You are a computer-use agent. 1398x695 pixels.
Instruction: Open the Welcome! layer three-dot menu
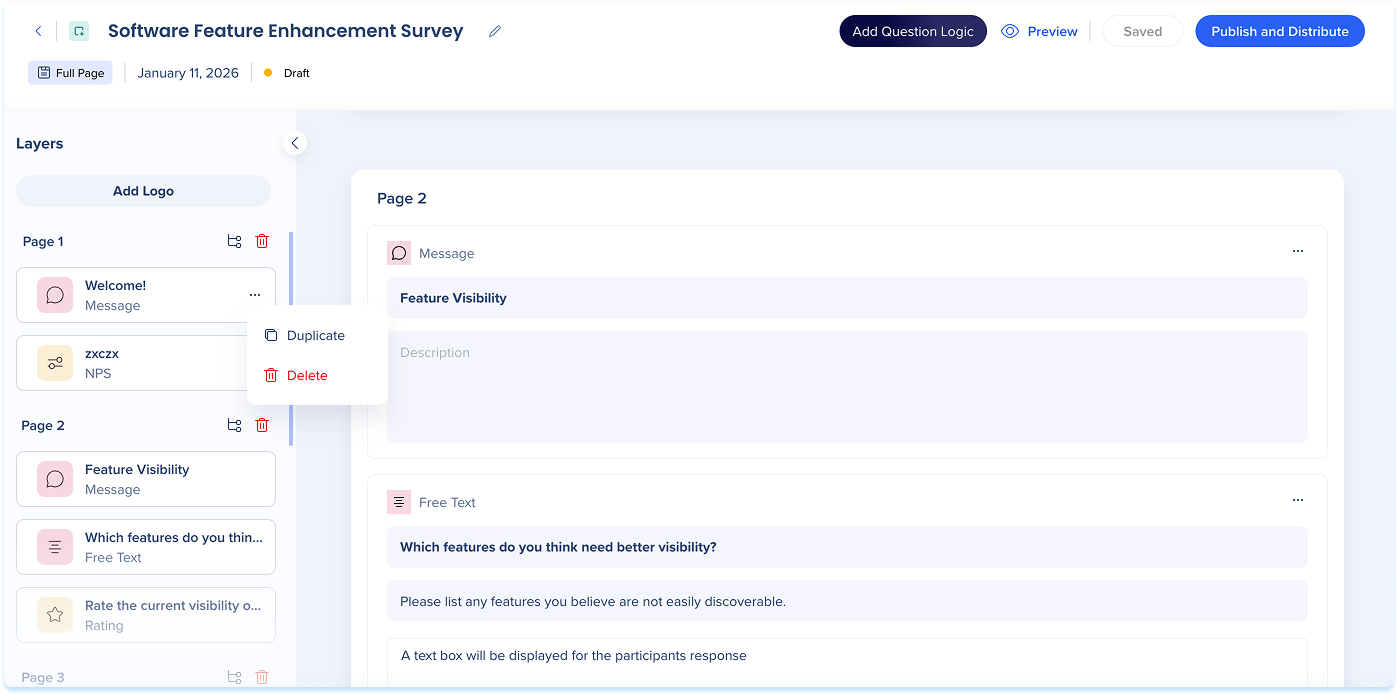(x=255, y=295)
